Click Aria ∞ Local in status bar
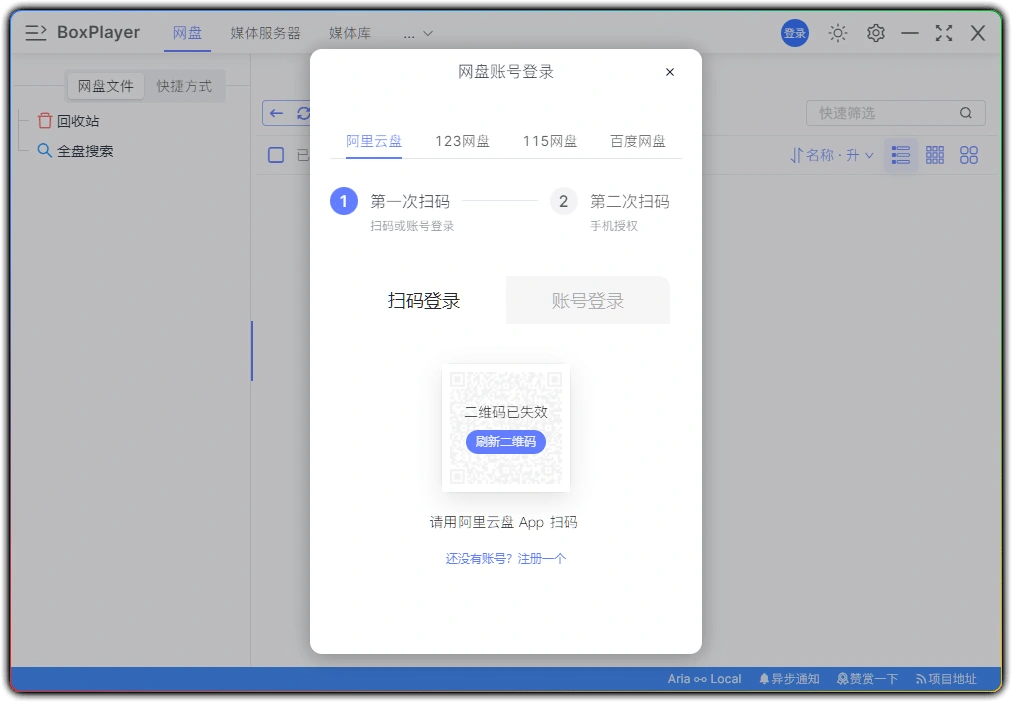Screen dimensions: 1012x702 [x=704, y=679]
